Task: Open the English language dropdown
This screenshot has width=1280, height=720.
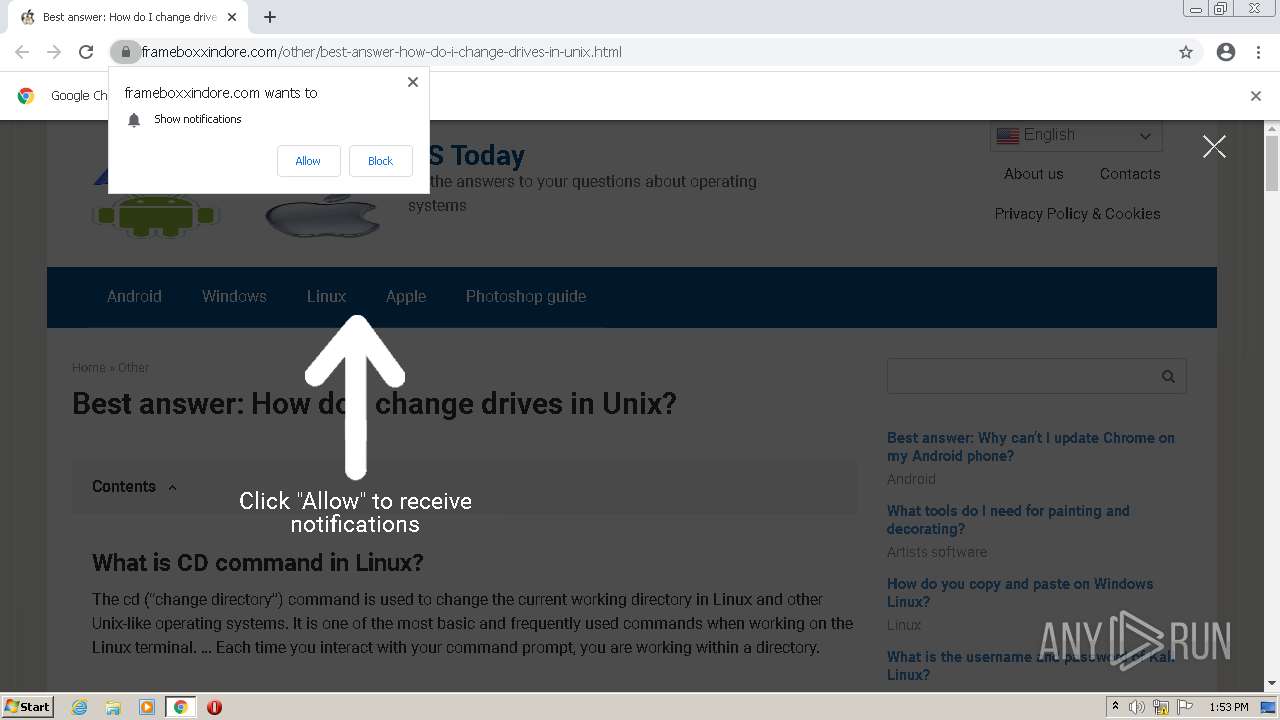Action: tap(1076, 135)
